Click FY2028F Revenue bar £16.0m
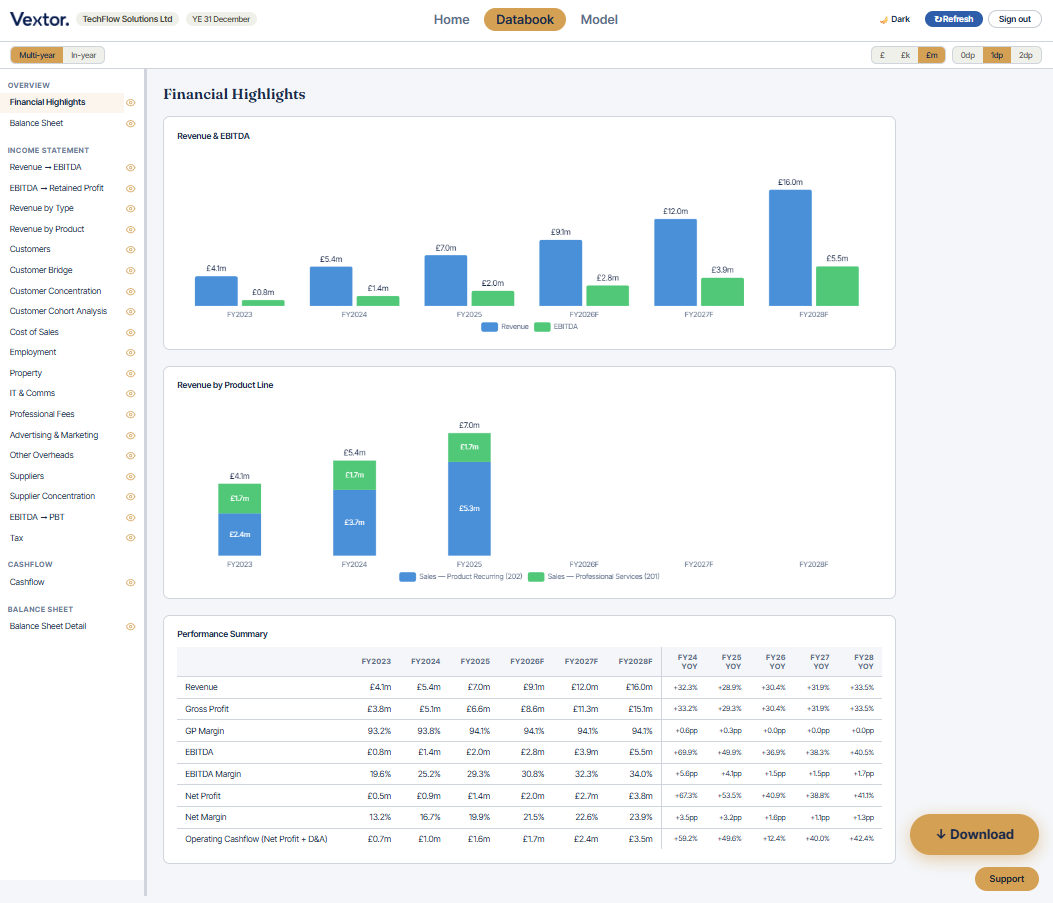This screenshot has height=903, width=1053. point(790,248)
